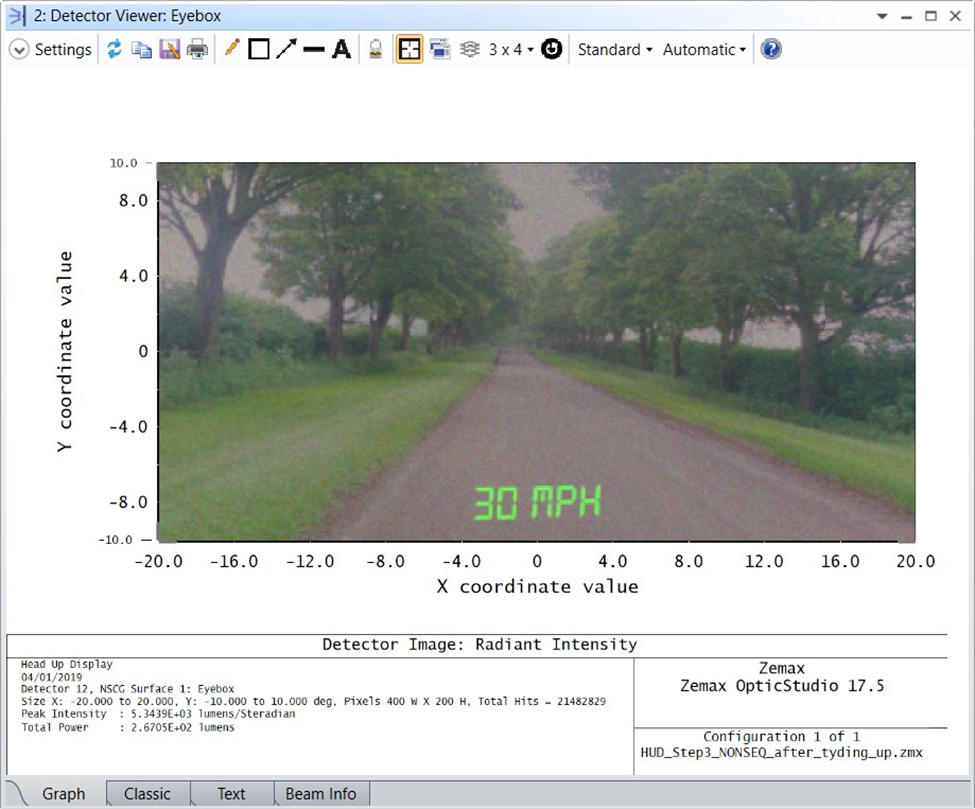Click the refresh update icon
975x809 pixels.
114,49
